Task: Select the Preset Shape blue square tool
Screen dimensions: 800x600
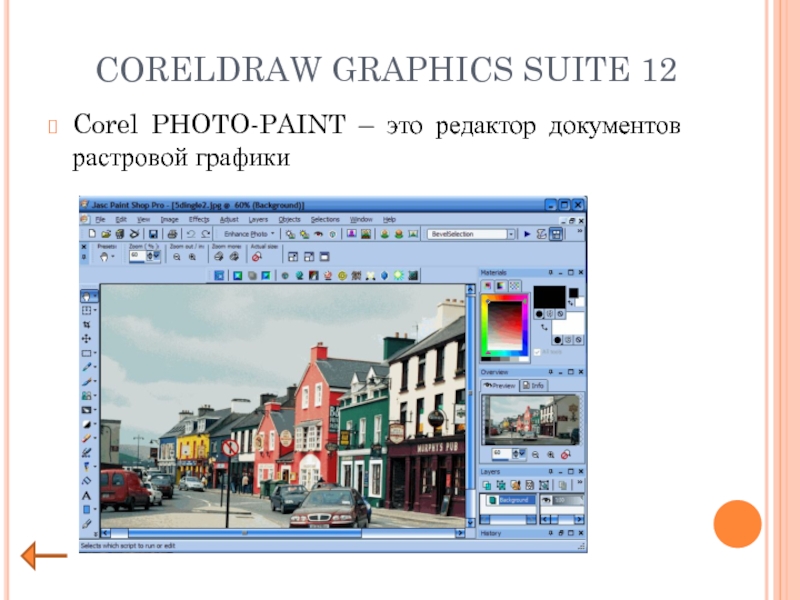Action: (86, 509)
